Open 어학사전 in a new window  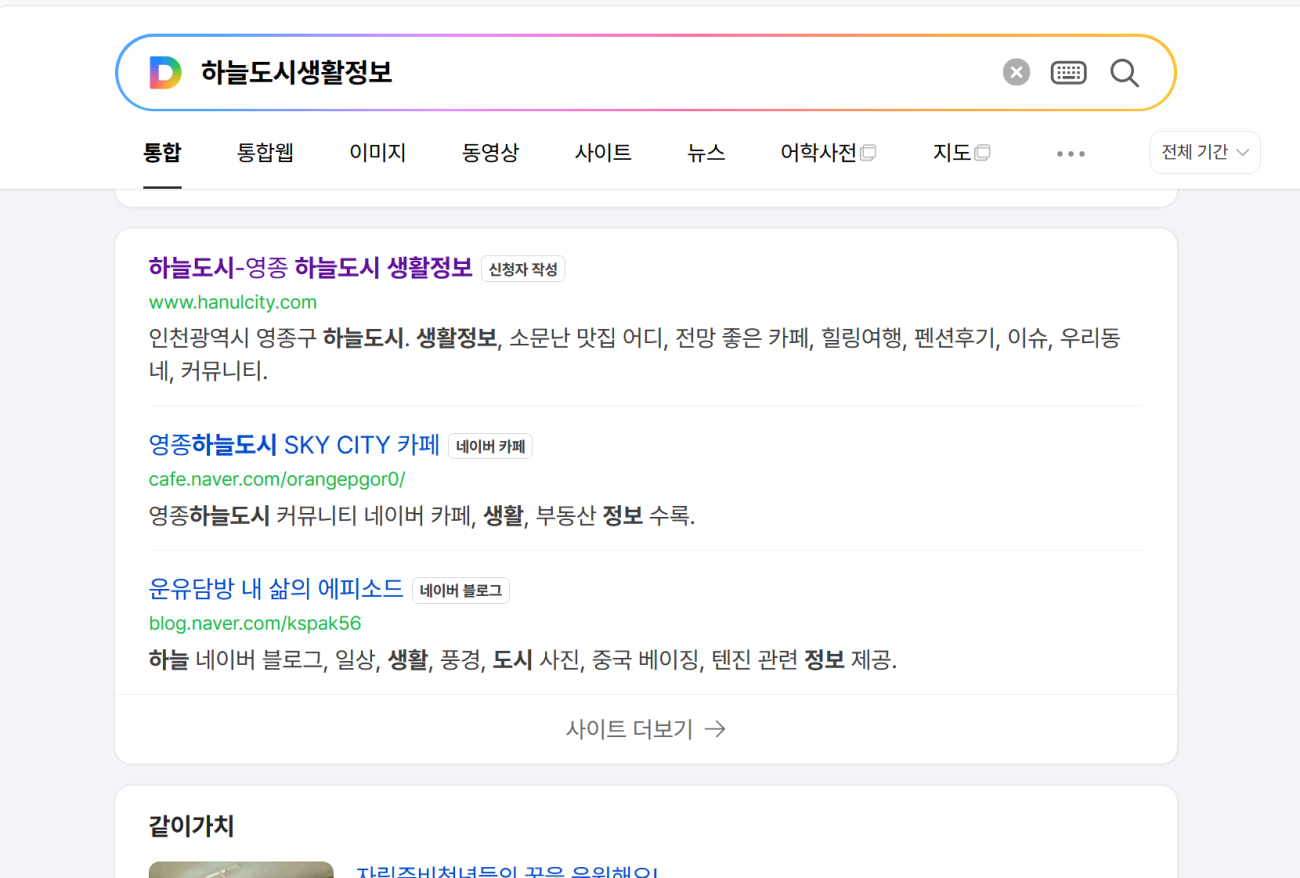coord(828,153)
